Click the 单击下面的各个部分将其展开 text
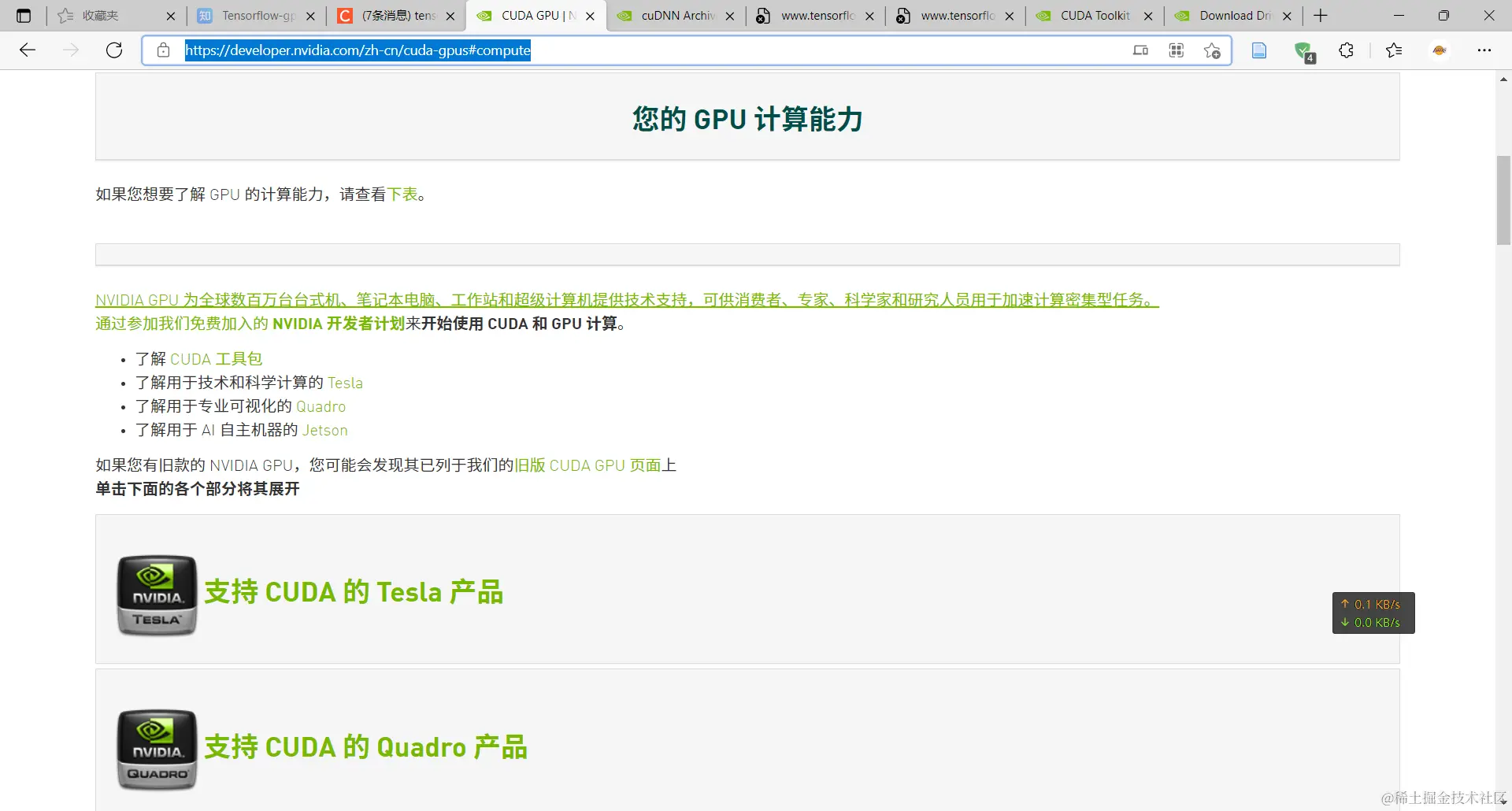This screenshot has width=1512, height=811. tap(198, 489)
